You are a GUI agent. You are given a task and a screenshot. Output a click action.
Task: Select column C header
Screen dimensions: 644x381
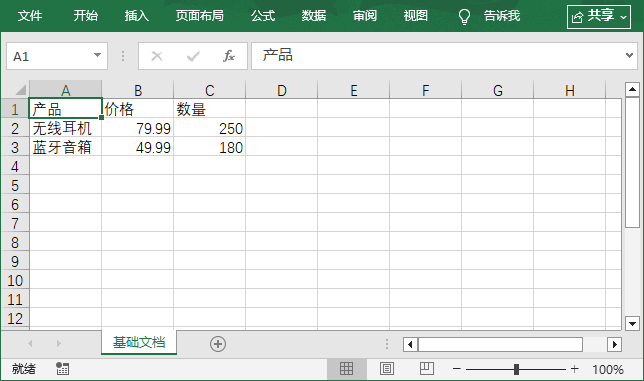tap(209, 90)
